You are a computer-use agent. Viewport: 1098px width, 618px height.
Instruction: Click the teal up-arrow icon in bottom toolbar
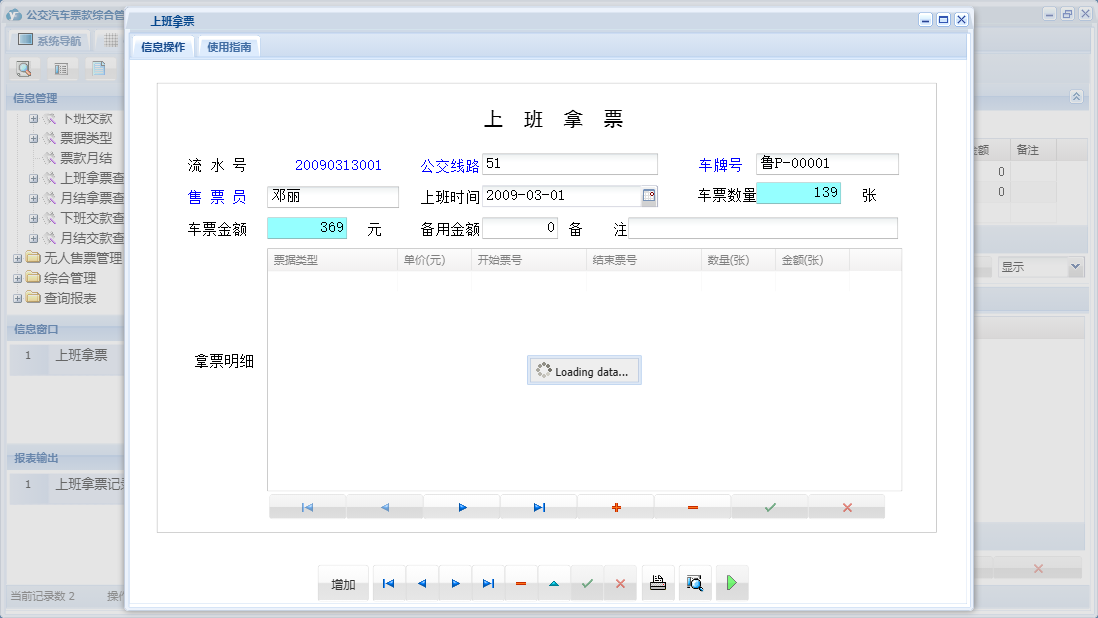554,583
